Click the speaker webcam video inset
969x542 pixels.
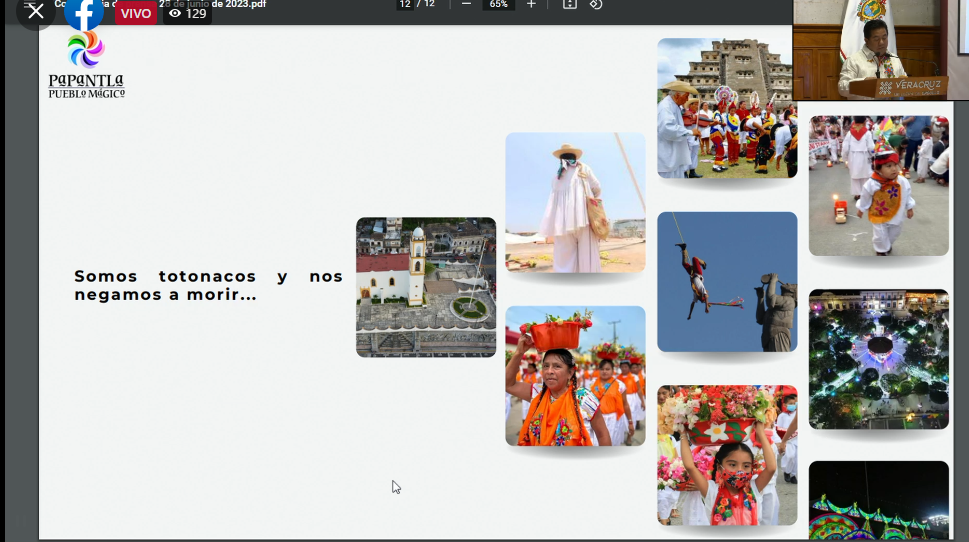[x=881, y=49]
